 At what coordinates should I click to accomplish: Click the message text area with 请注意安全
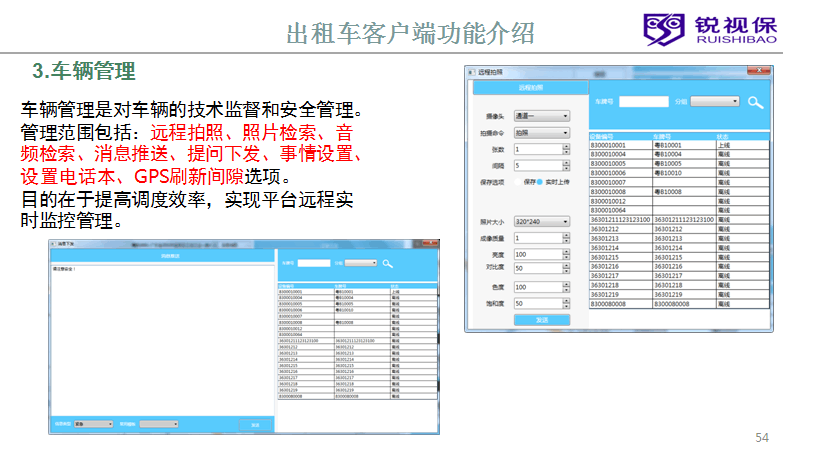point(162,340)
